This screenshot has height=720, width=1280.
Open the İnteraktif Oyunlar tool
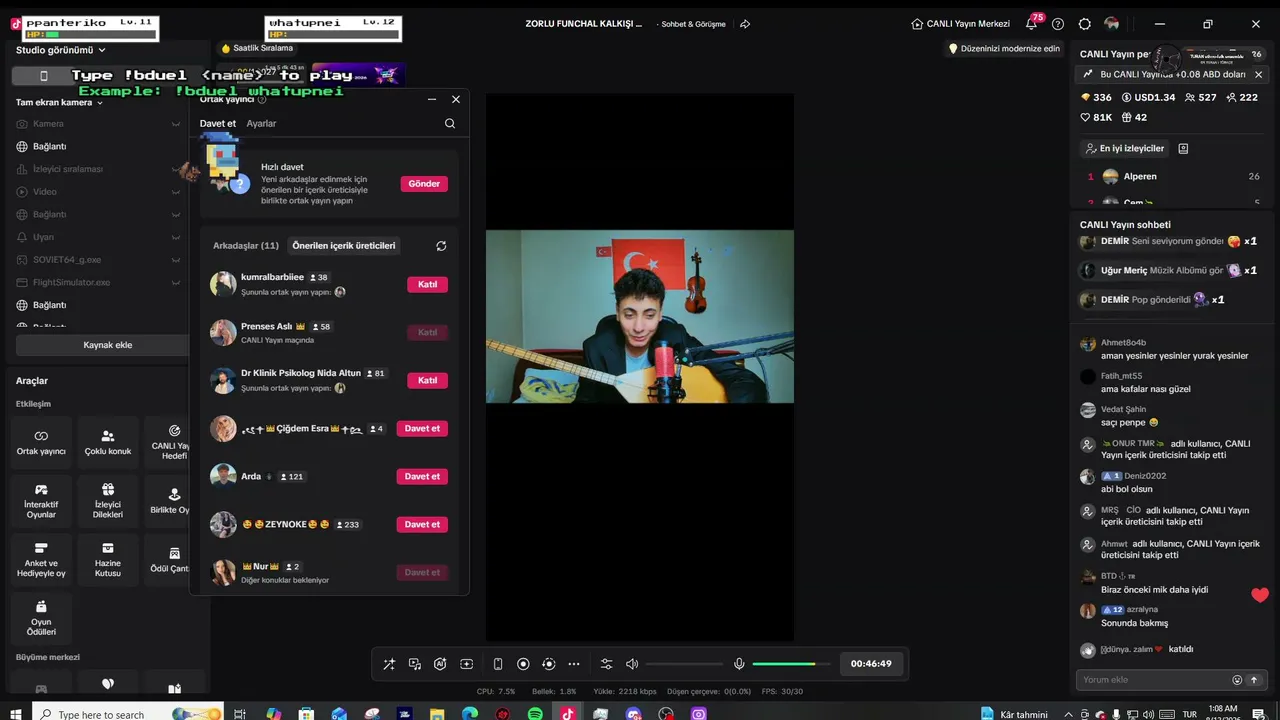(x=41, y=501)
